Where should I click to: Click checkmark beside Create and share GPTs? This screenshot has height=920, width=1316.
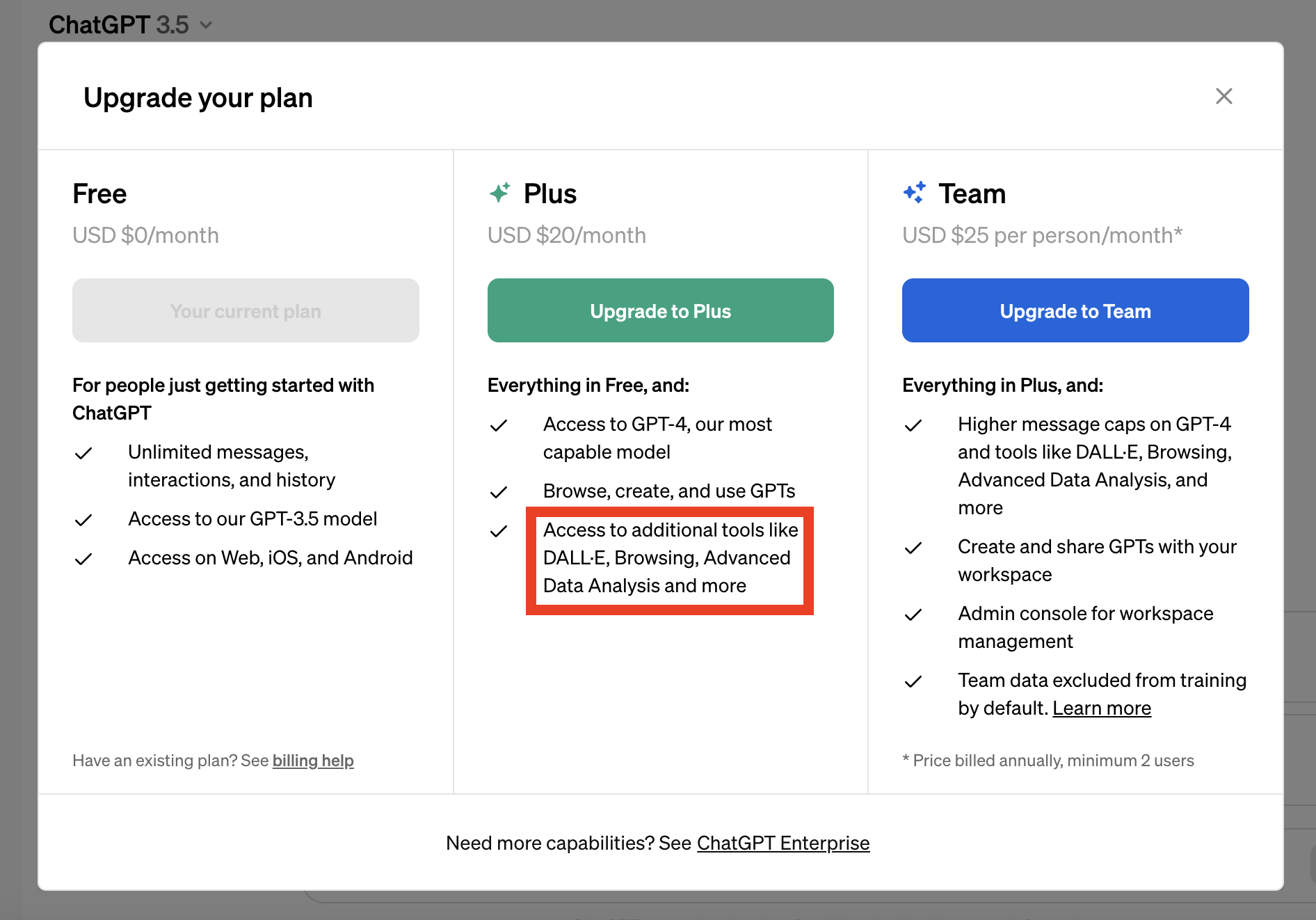913,548
